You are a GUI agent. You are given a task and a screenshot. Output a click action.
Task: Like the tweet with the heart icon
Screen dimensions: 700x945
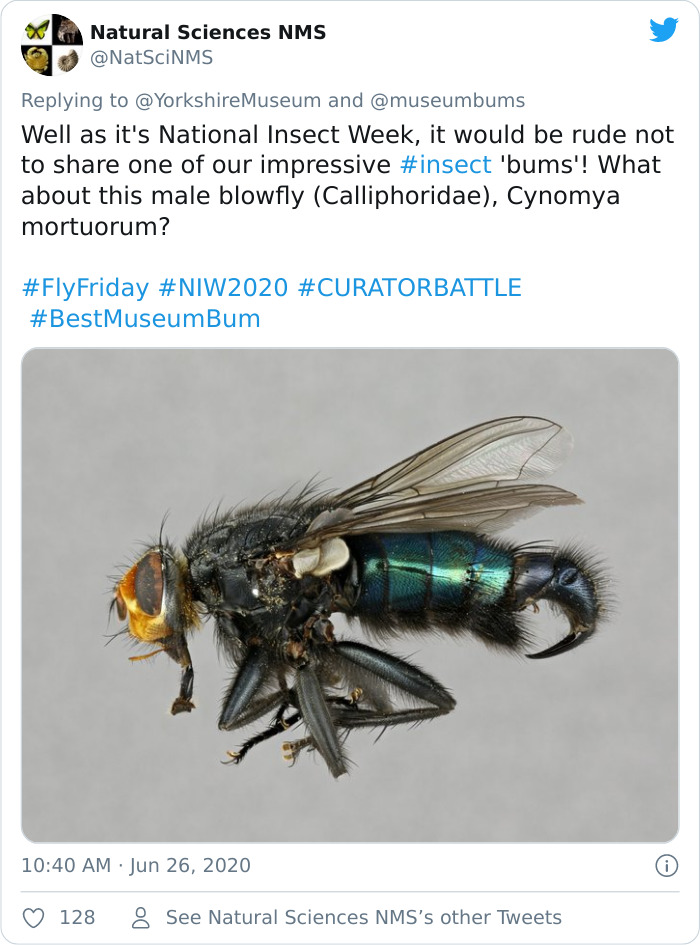(x=33, y=918)
